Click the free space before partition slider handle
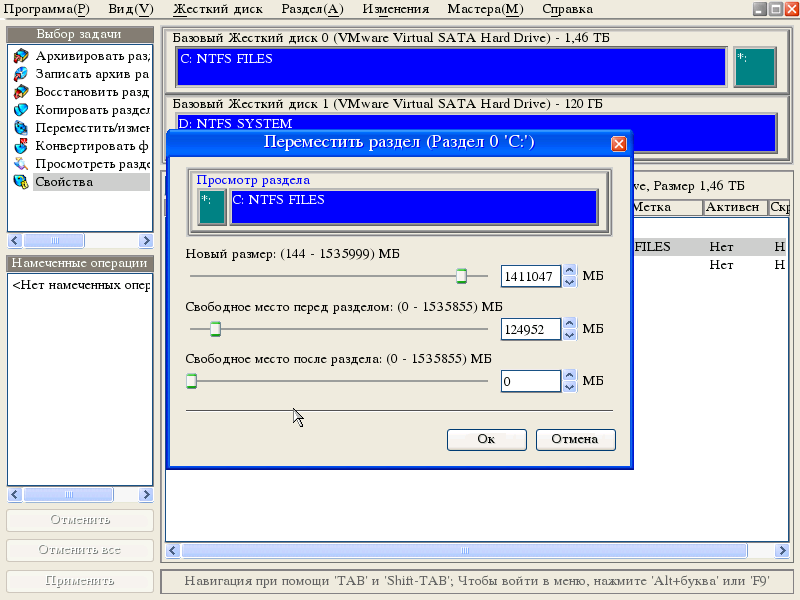The image size is (800, 600). click(214, 328)
